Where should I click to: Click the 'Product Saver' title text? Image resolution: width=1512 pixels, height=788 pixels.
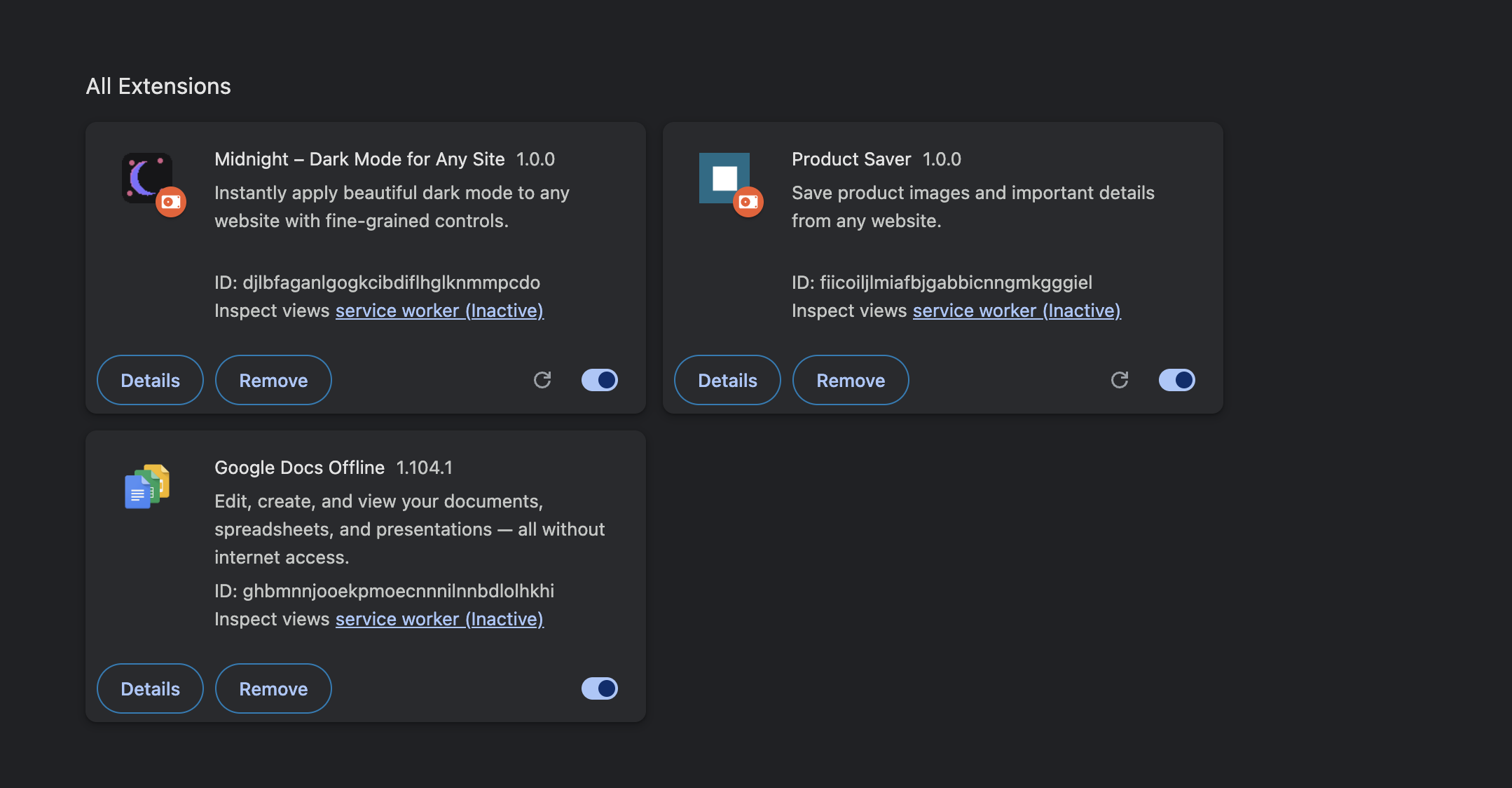click(851, 159)
